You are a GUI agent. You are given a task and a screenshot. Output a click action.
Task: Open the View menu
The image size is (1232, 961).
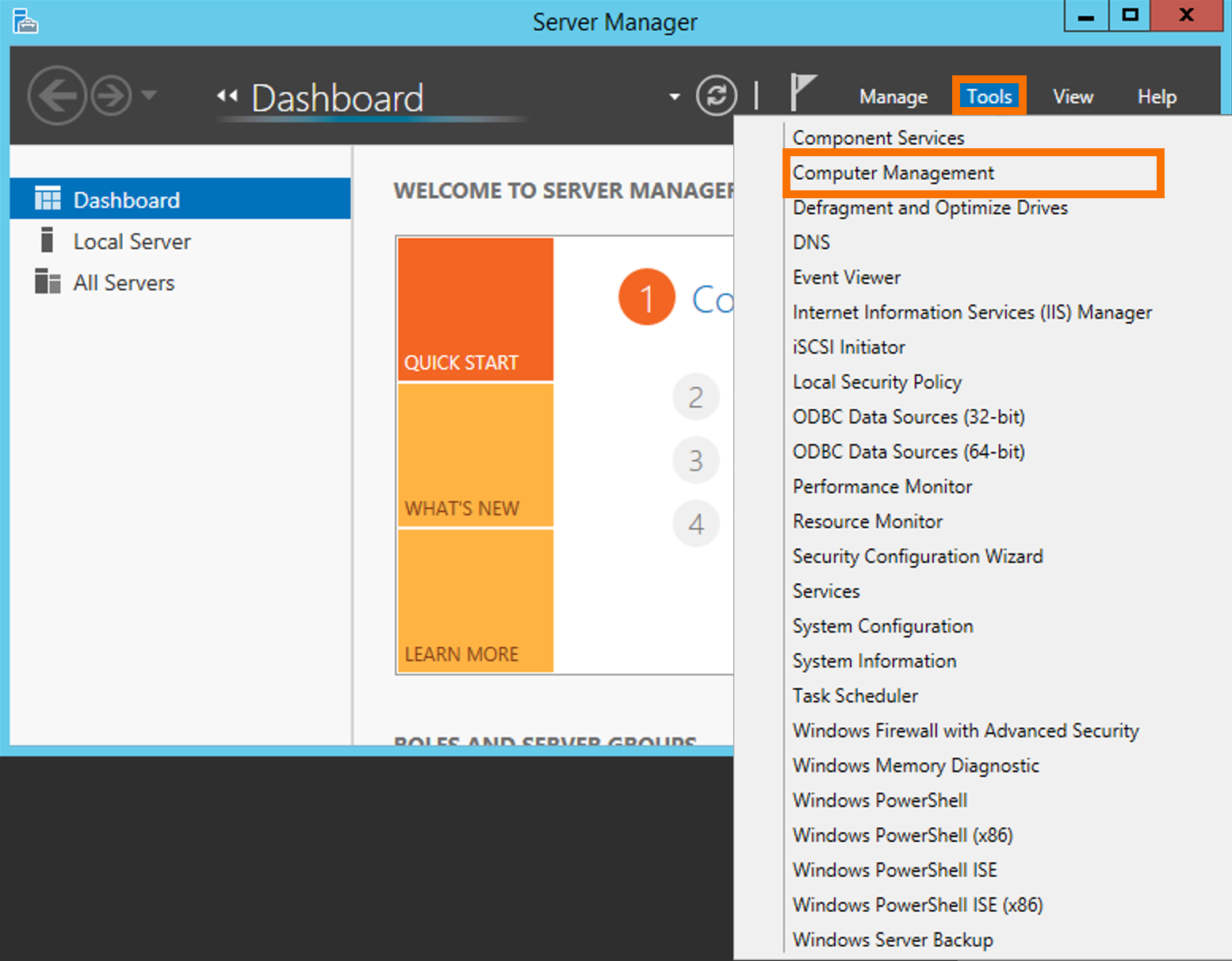tap(1073, 97)
